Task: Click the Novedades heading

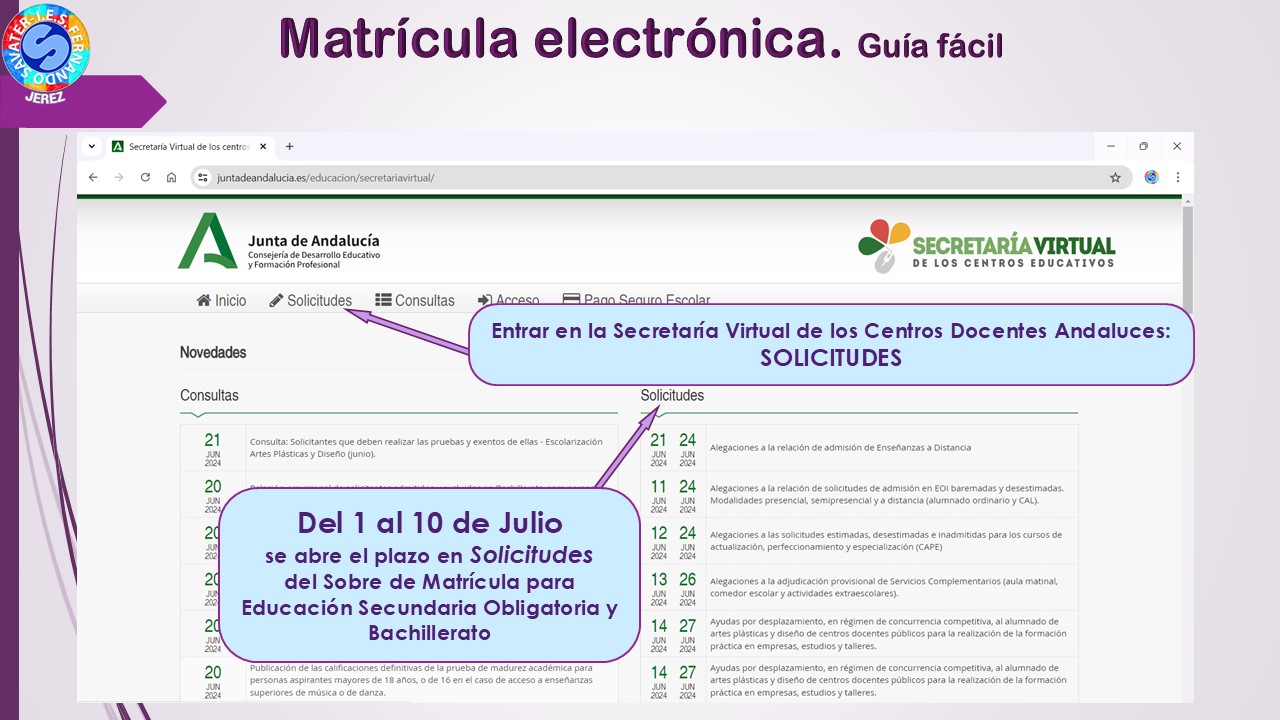Action: tap(213, 352)
